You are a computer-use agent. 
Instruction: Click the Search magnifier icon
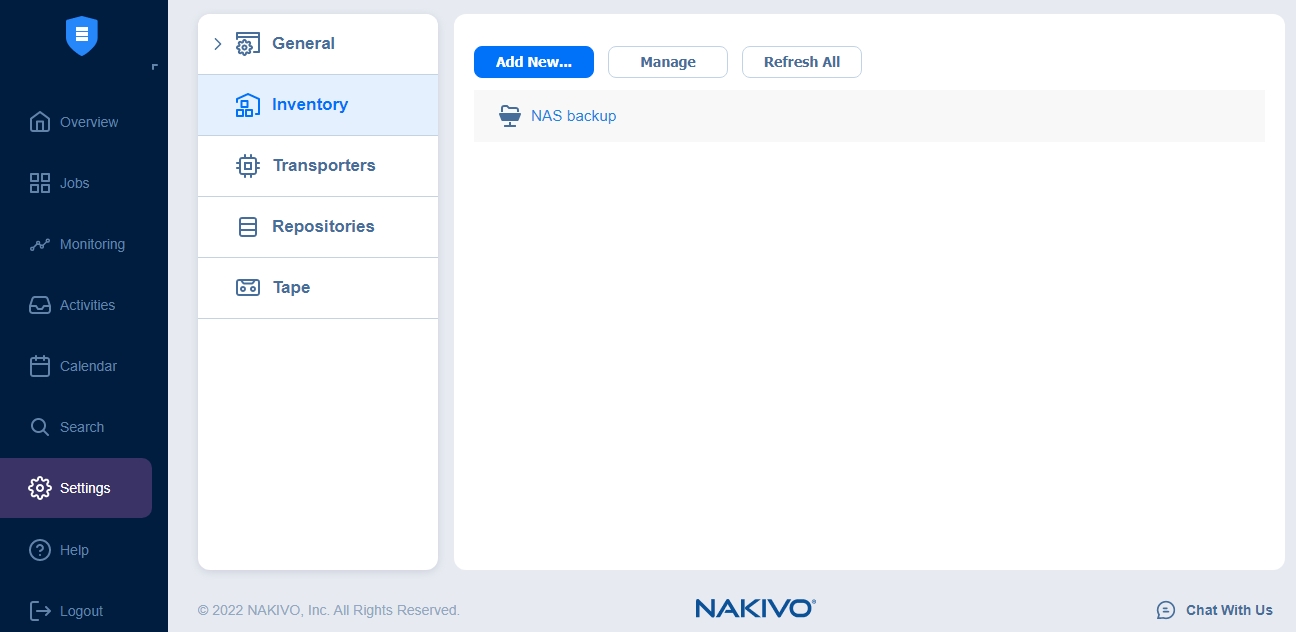pos(40,427)
